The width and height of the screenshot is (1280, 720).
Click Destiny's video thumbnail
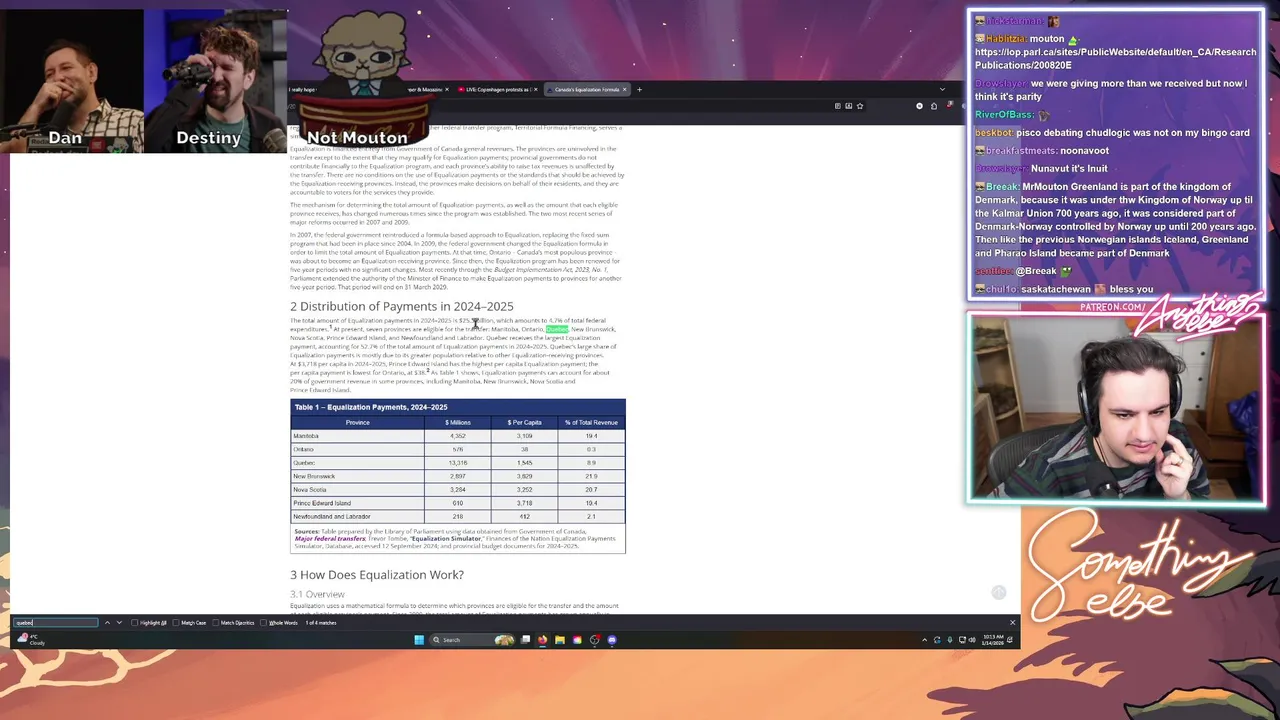[216, 80]
